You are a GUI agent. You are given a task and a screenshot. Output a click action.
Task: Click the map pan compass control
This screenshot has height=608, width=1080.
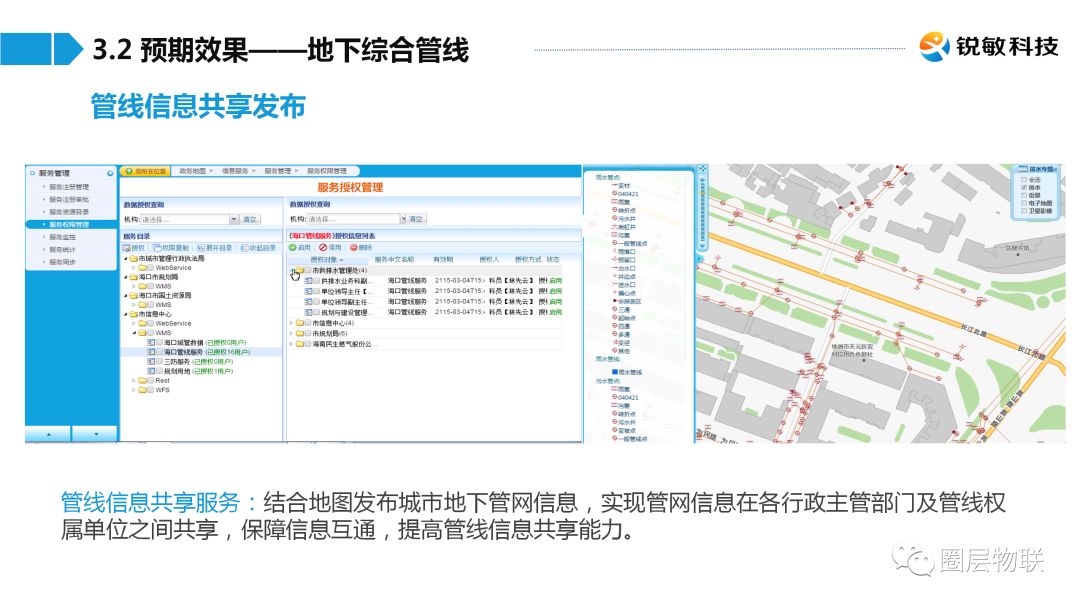[703, 169]
